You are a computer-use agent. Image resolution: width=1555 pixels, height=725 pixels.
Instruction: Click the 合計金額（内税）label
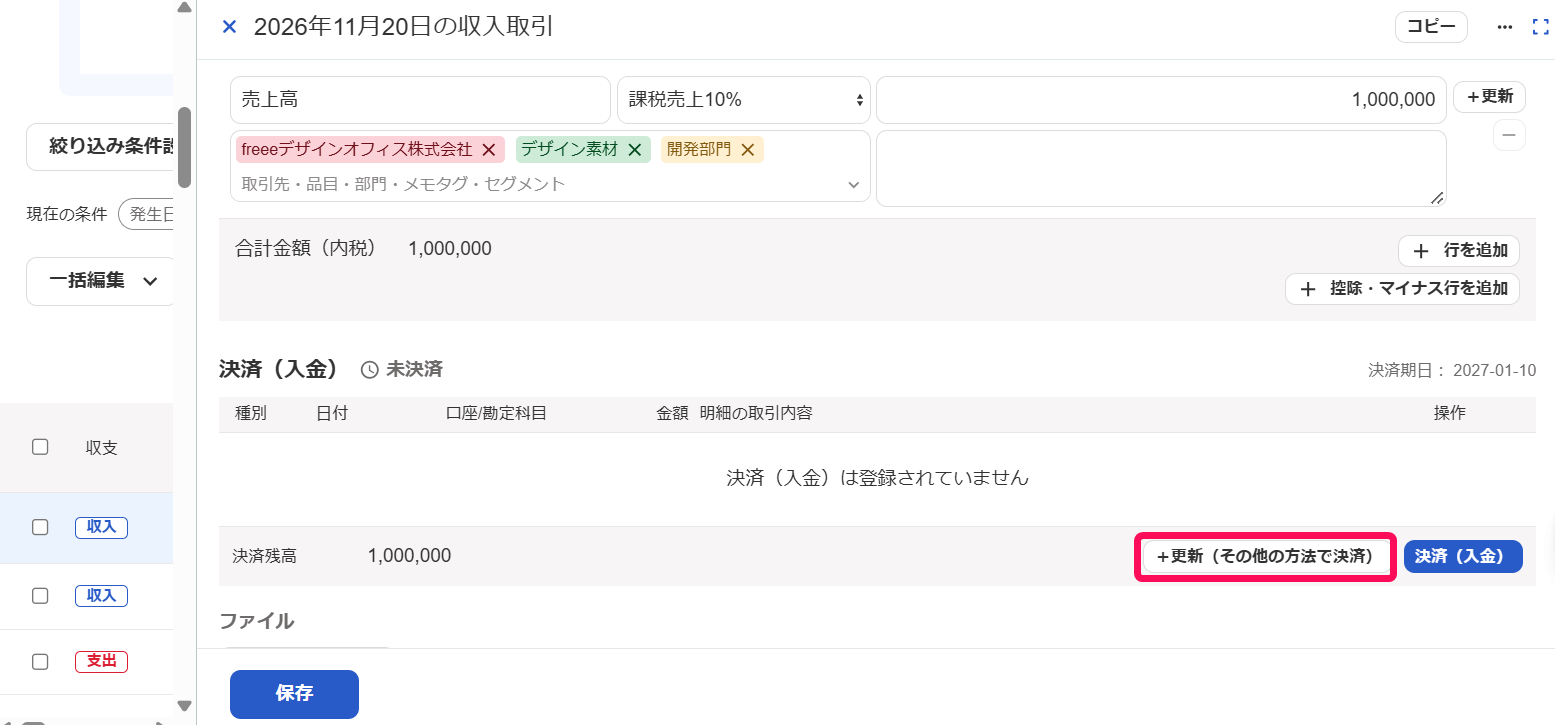point(306,248)
